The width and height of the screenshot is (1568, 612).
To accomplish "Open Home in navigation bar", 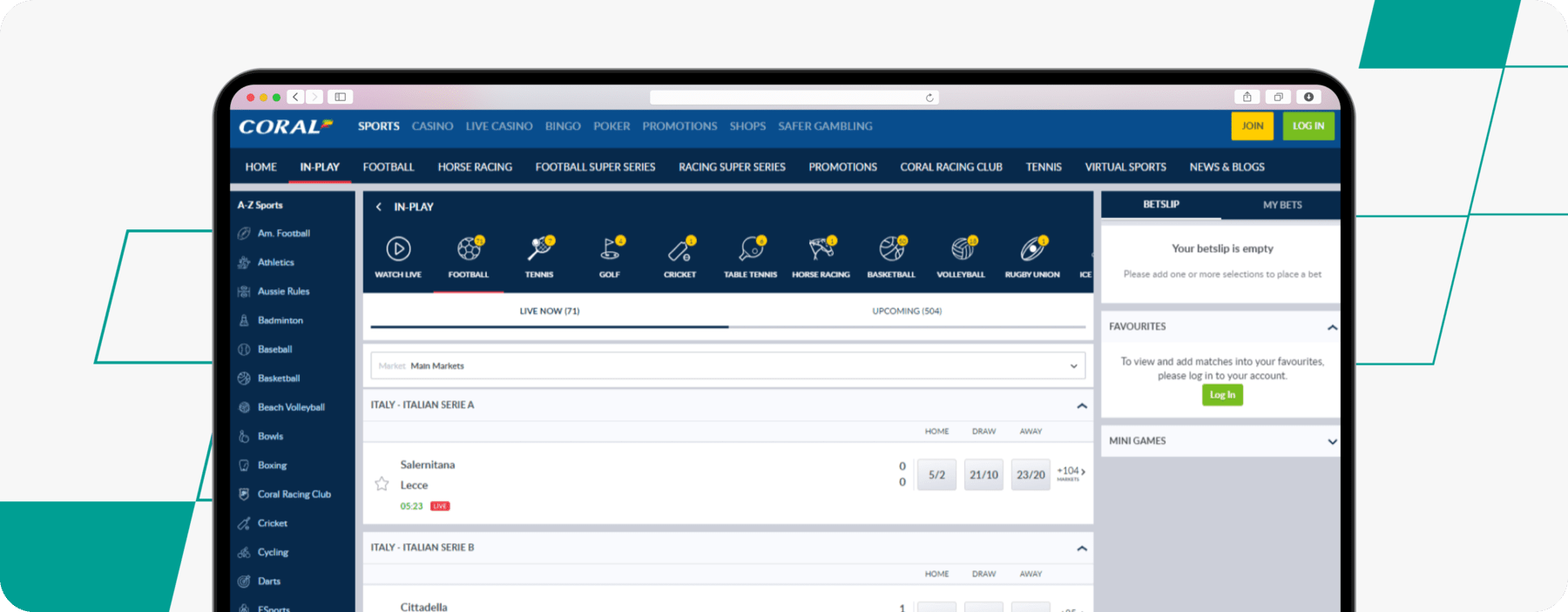I will point(260,167).
